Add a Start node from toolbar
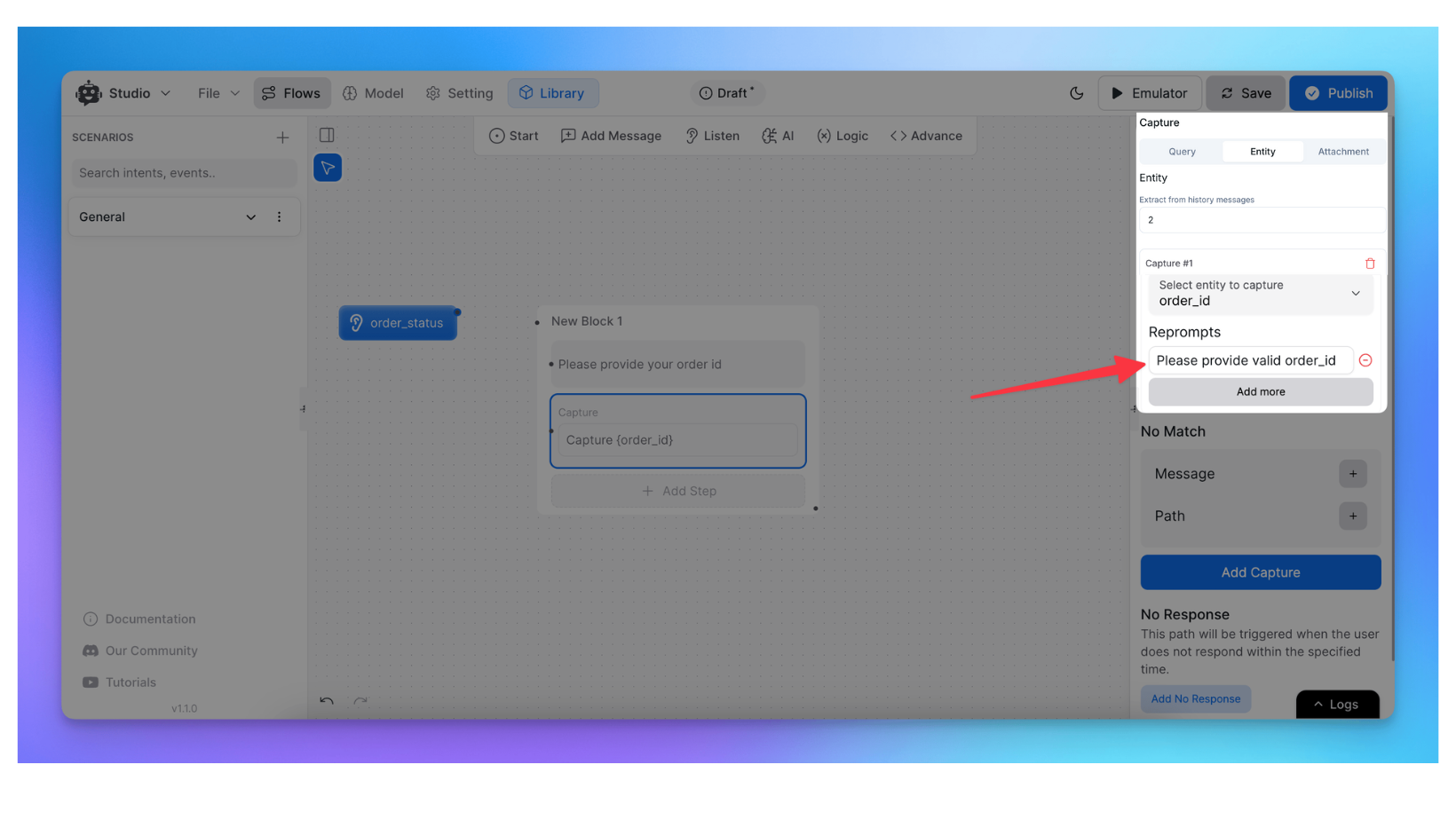 tap(514, 136)
